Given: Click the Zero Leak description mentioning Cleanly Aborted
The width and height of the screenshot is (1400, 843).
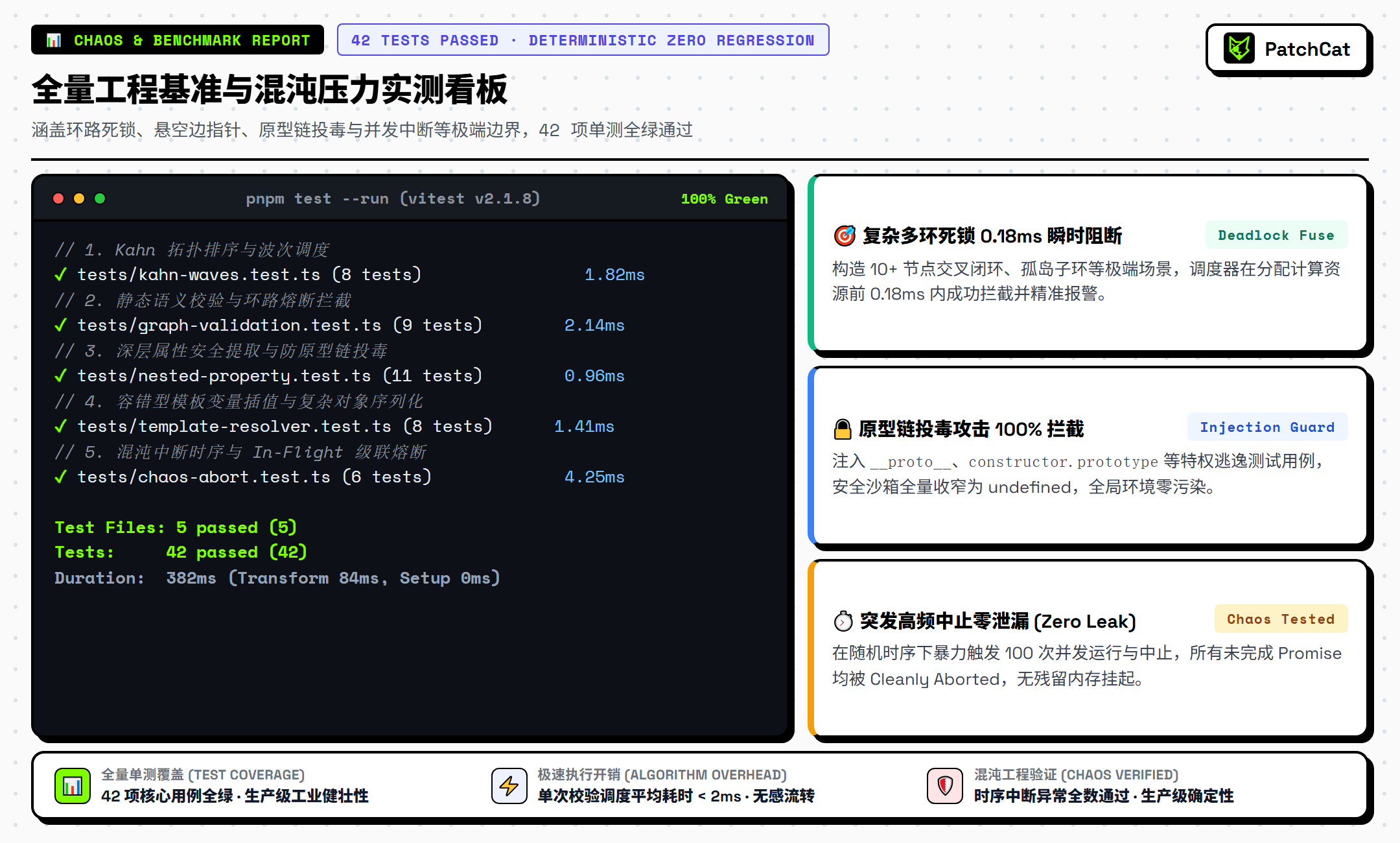Looking at the screenshot, I should (1087, 666).
